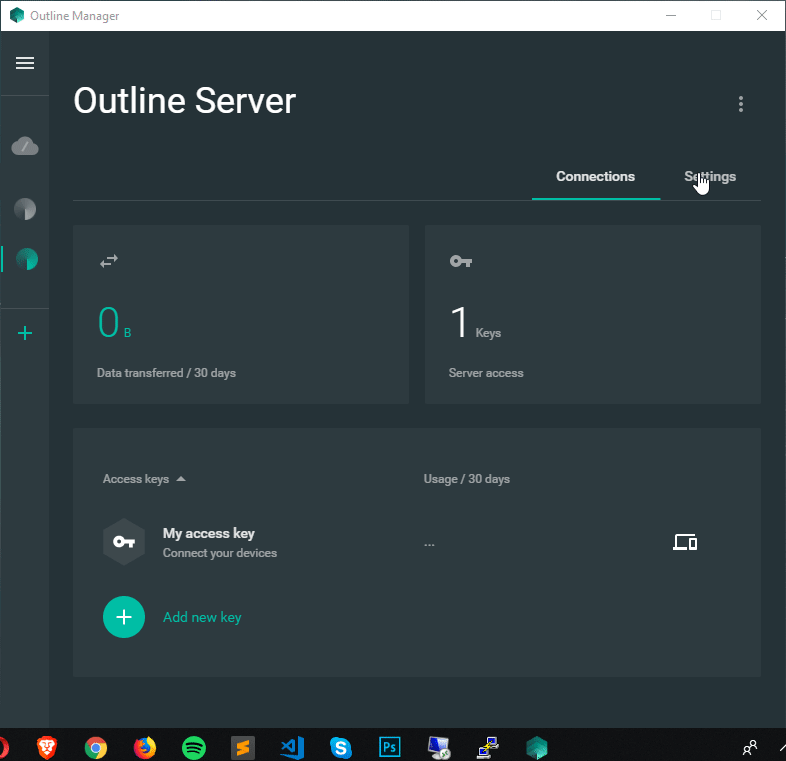Open Brave browser from the taskbar
This screenshot has height=761, width=786.
pos(47,748)
